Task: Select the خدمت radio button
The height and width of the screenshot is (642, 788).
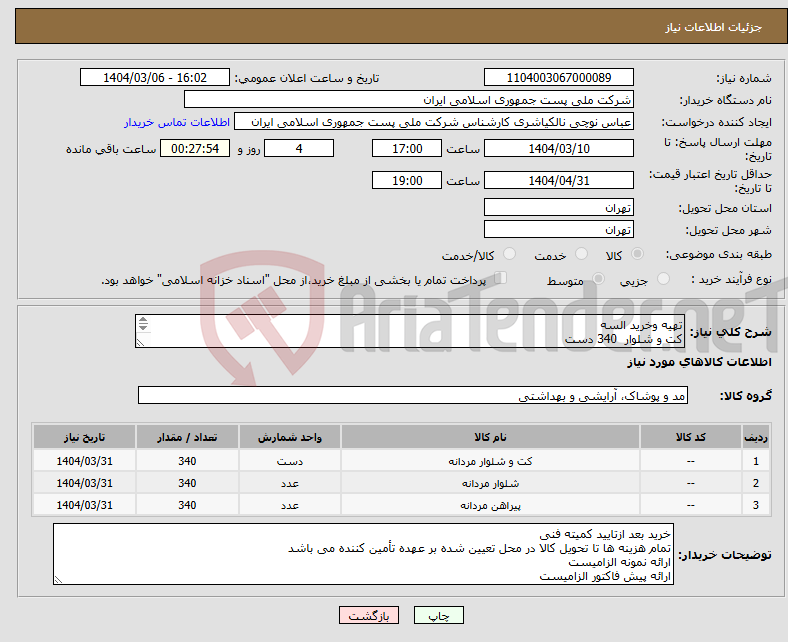Action: (x=581, y=254)
